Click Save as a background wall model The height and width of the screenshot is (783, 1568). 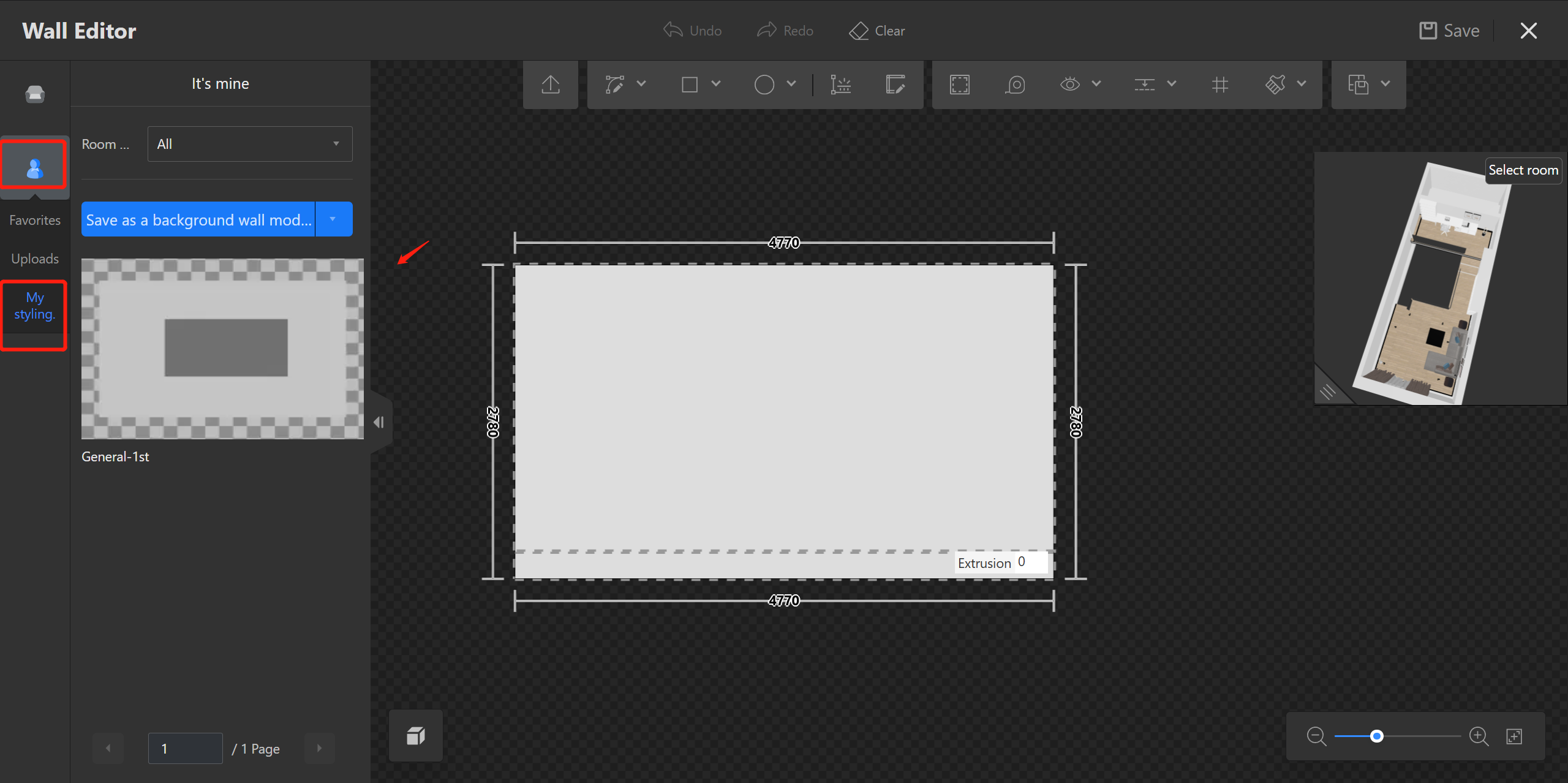coord(198,219)
